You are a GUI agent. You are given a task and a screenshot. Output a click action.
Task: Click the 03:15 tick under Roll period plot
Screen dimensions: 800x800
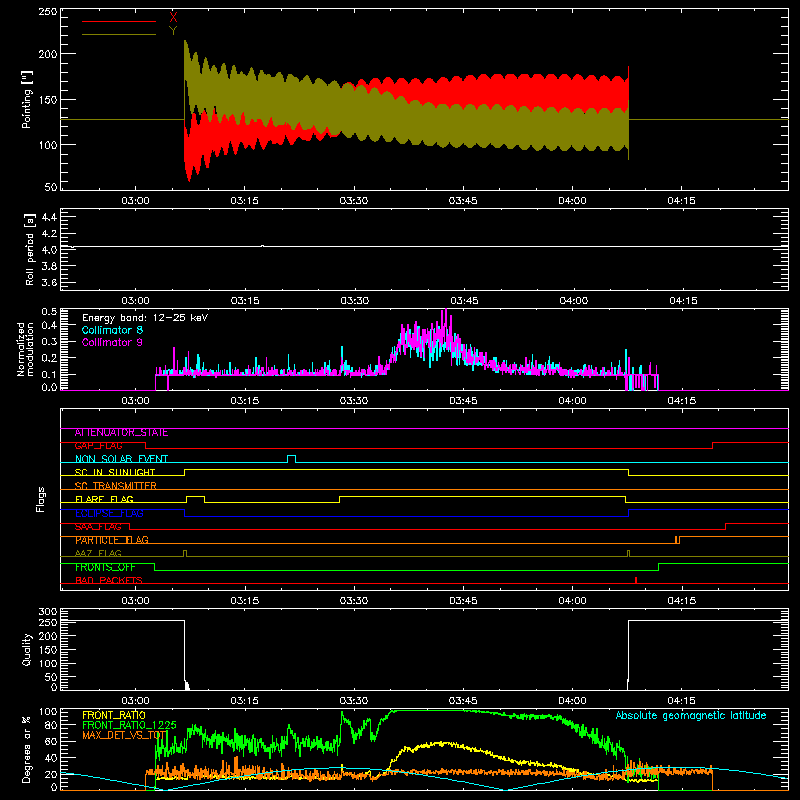244,301
